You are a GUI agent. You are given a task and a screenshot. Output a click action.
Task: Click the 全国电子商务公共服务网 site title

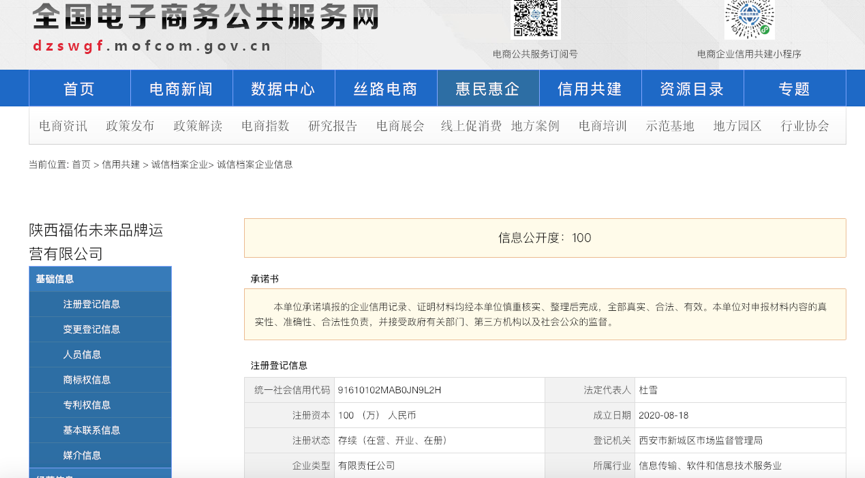[x=206, y=17]
